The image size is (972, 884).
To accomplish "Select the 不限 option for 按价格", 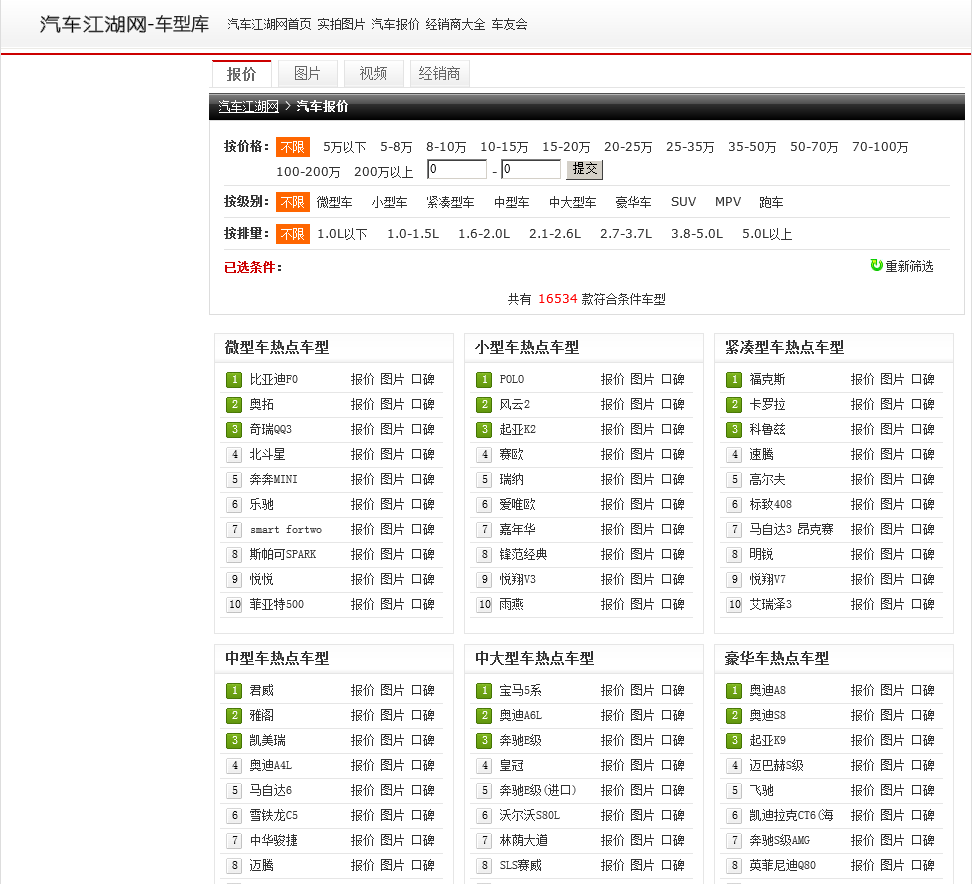I will click(293, 147).
